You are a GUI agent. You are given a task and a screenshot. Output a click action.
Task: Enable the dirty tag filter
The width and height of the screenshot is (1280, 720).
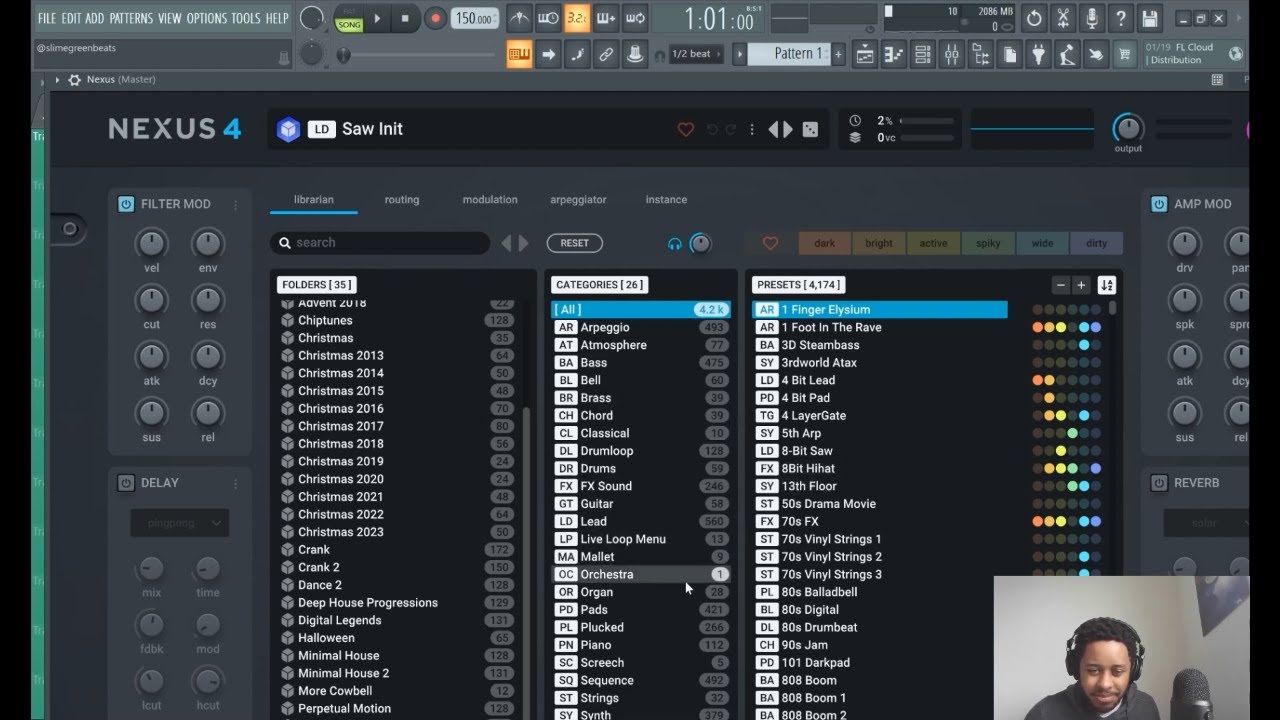[x=1096, y=243]
